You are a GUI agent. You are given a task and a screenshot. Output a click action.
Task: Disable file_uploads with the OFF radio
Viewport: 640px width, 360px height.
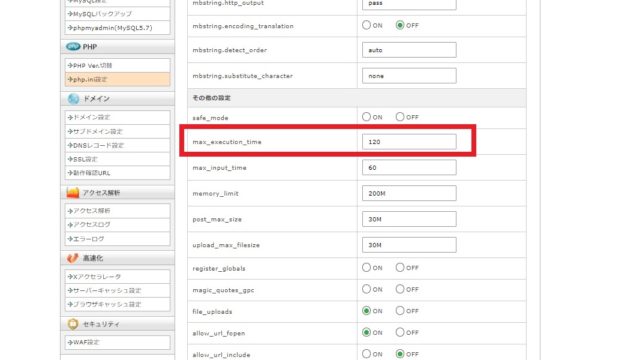400,311
